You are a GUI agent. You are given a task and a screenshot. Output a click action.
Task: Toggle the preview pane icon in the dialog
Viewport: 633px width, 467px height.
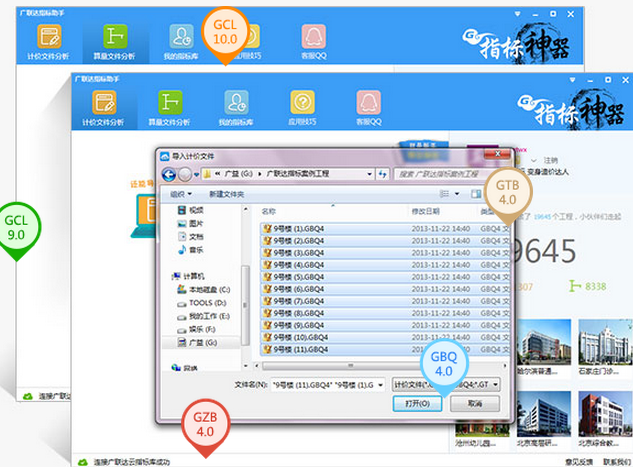(476, 194)
